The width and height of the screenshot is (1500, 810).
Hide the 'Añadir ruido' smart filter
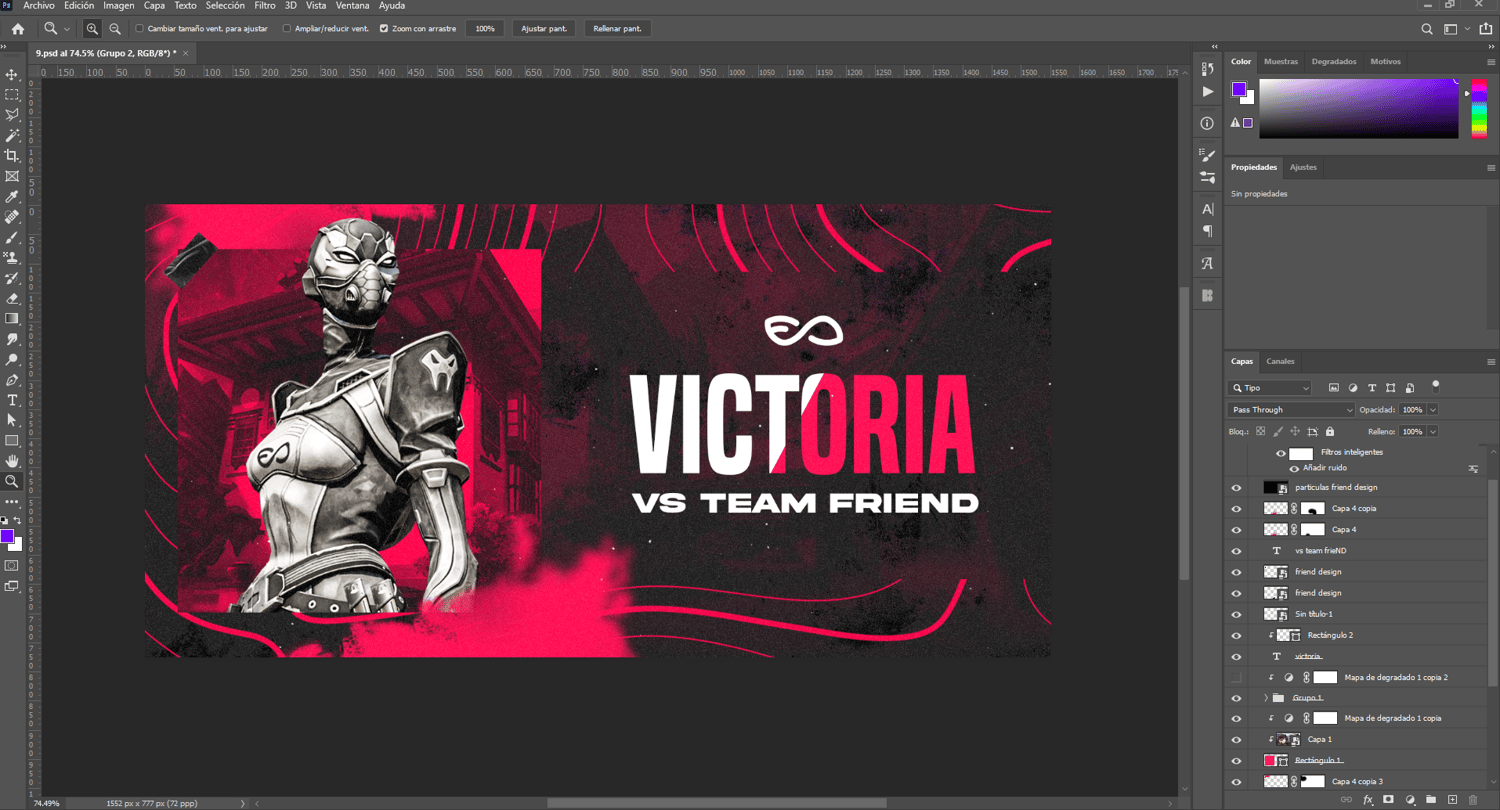click(x=1294, y=468)
